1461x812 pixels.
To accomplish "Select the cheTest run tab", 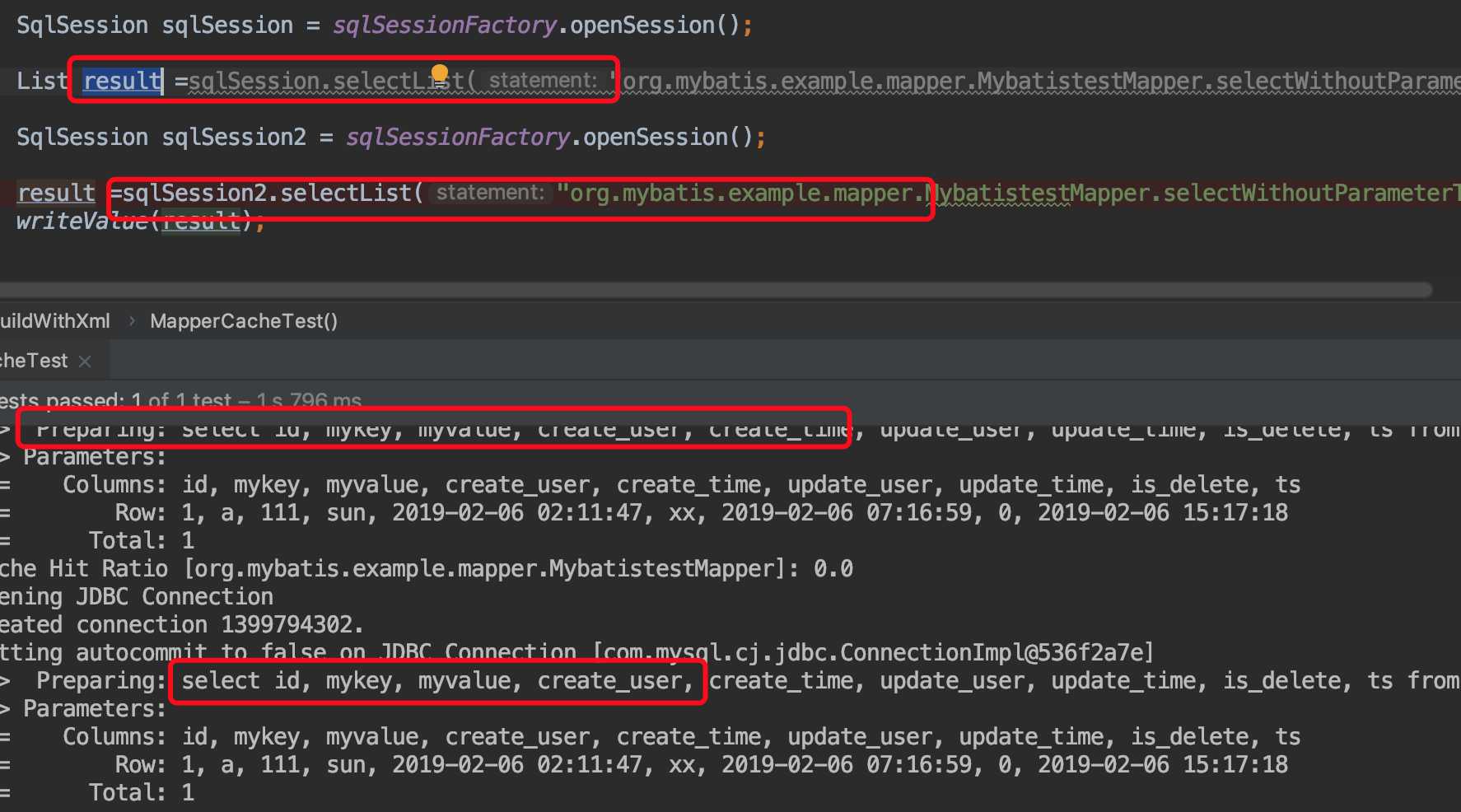I will click(x=34, y=361).
